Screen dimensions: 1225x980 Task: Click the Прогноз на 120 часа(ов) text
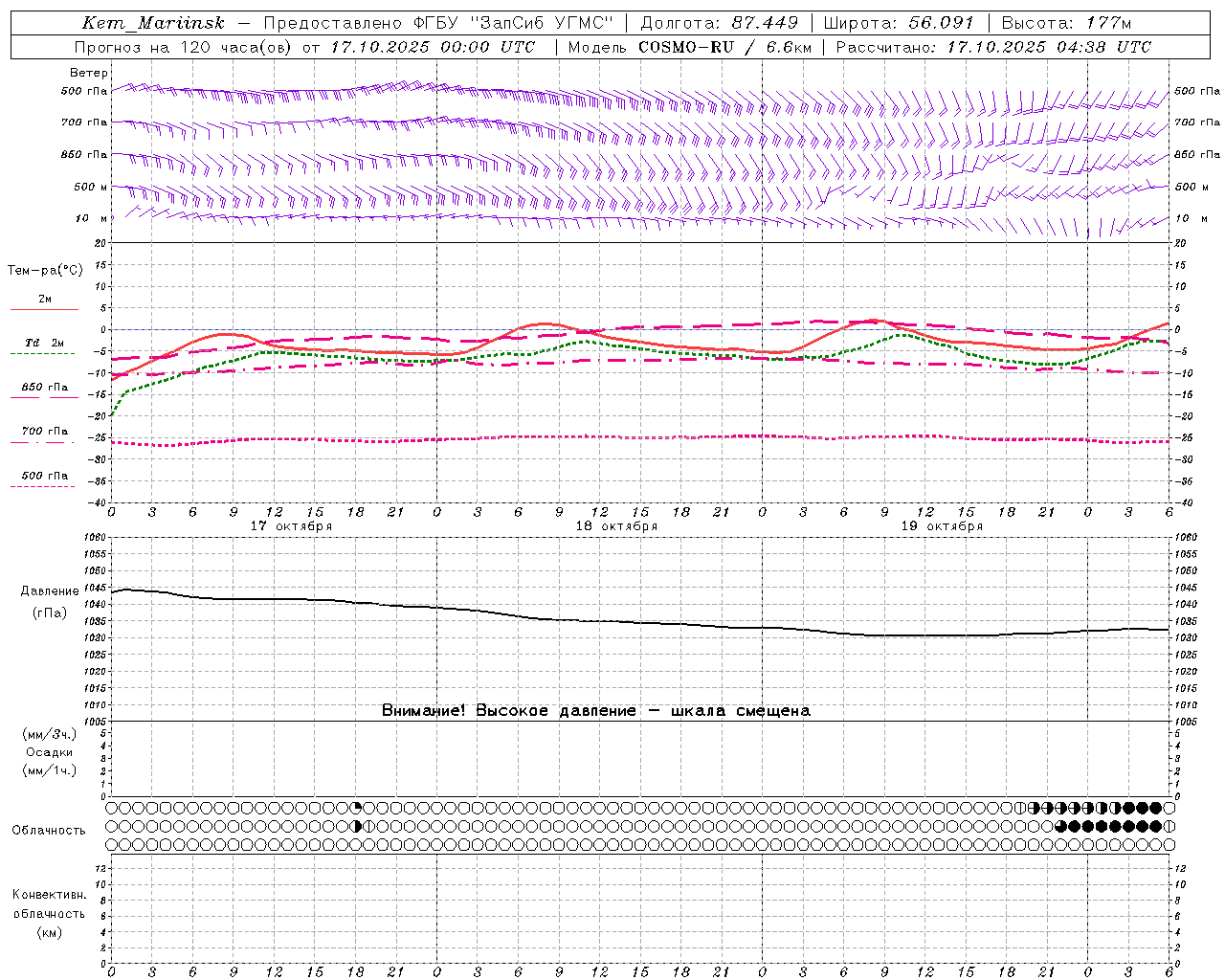point(185,47)
